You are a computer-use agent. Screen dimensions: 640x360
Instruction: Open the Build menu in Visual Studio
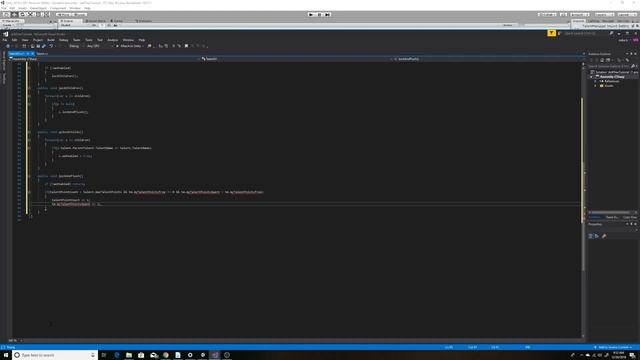tap(51, 40)
